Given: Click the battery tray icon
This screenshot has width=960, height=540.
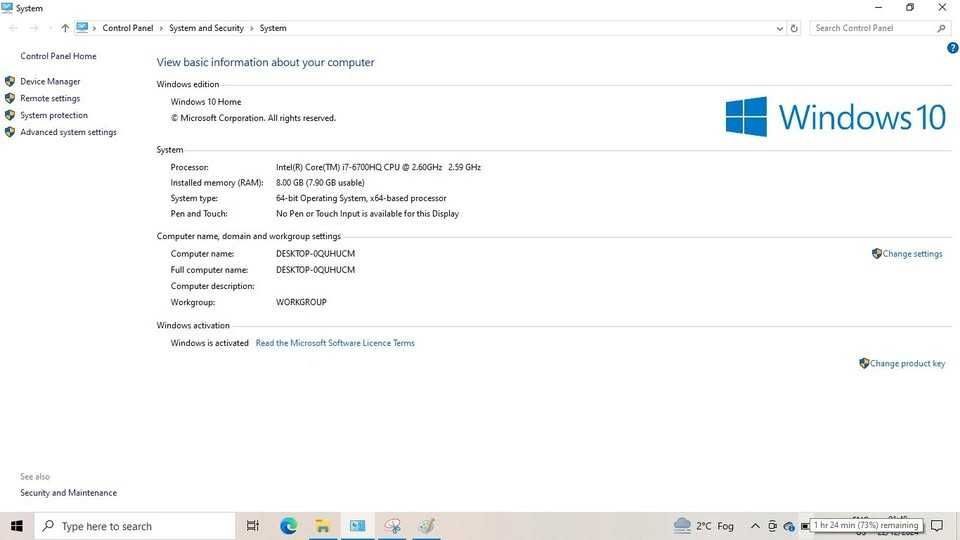Looking at the screenshot, I should [x=804, y=526].
